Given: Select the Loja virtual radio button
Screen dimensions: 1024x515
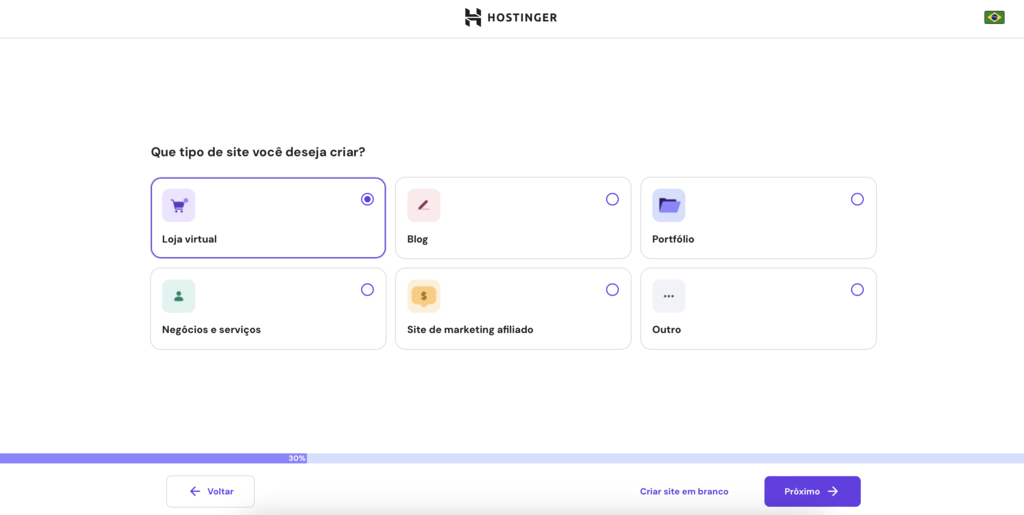Looking at the screenshot, I should tap(367, 199).
